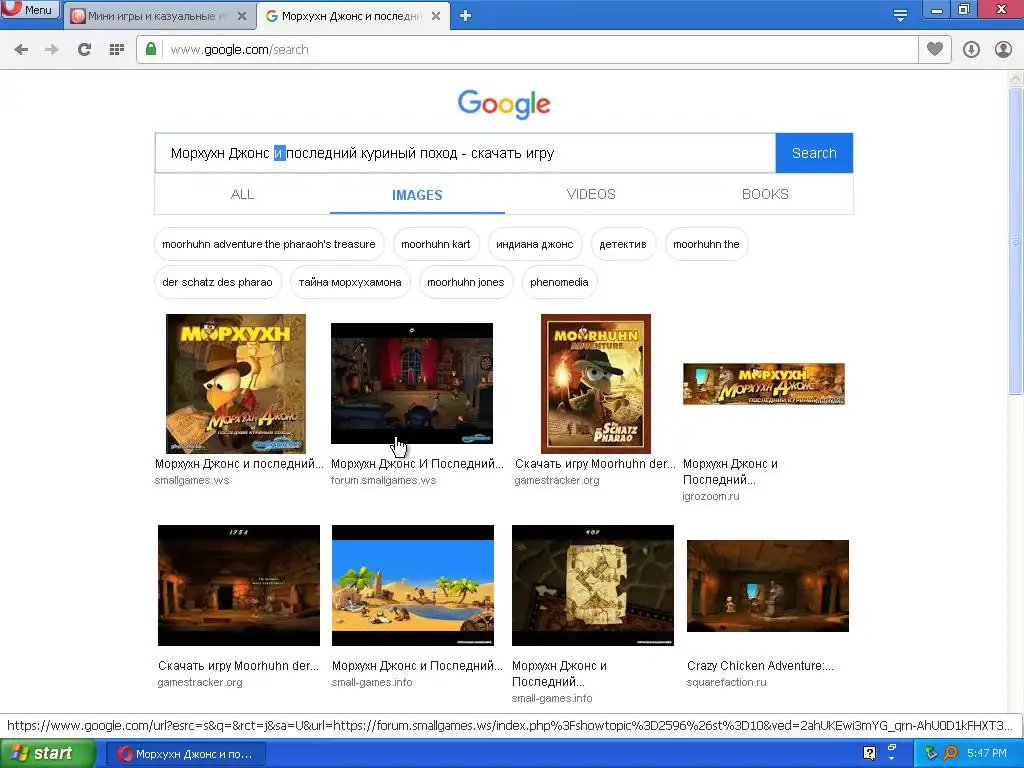Click the green arrow tray icon
The width and height of the screenshot is (1024, 768).
(931, 753)
